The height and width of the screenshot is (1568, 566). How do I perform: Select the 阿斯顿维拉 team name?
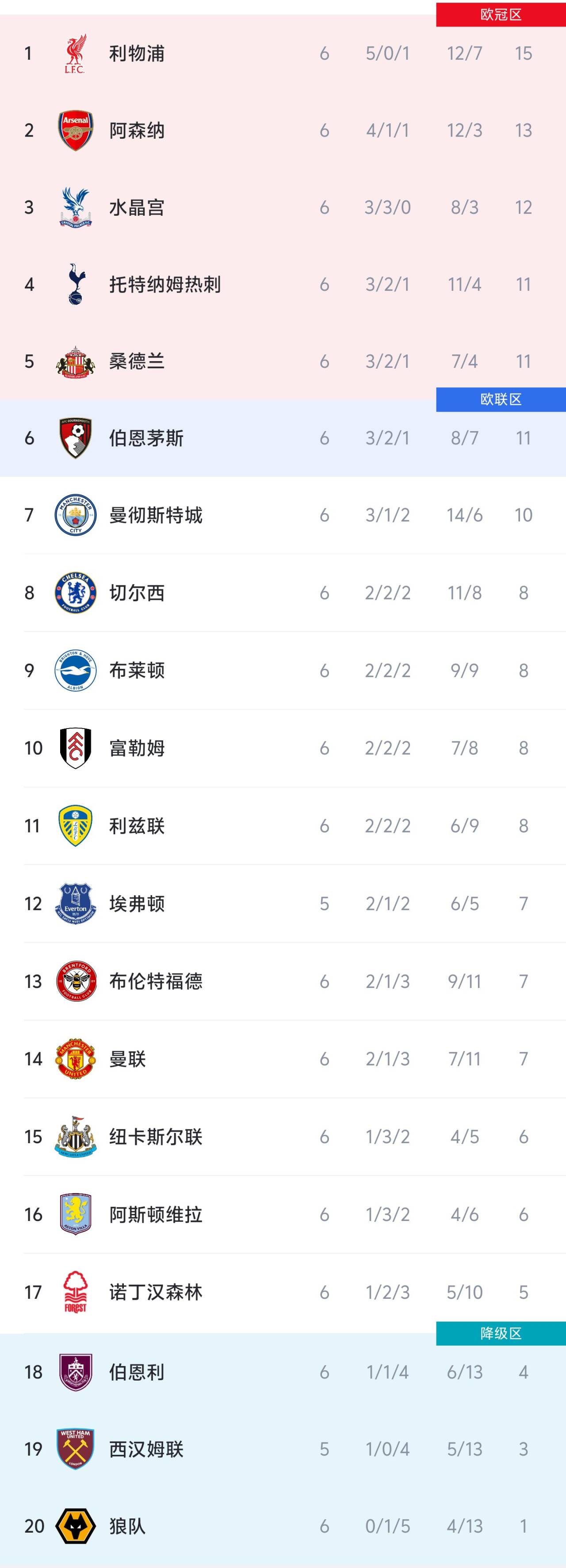(x=156, y=1214)
